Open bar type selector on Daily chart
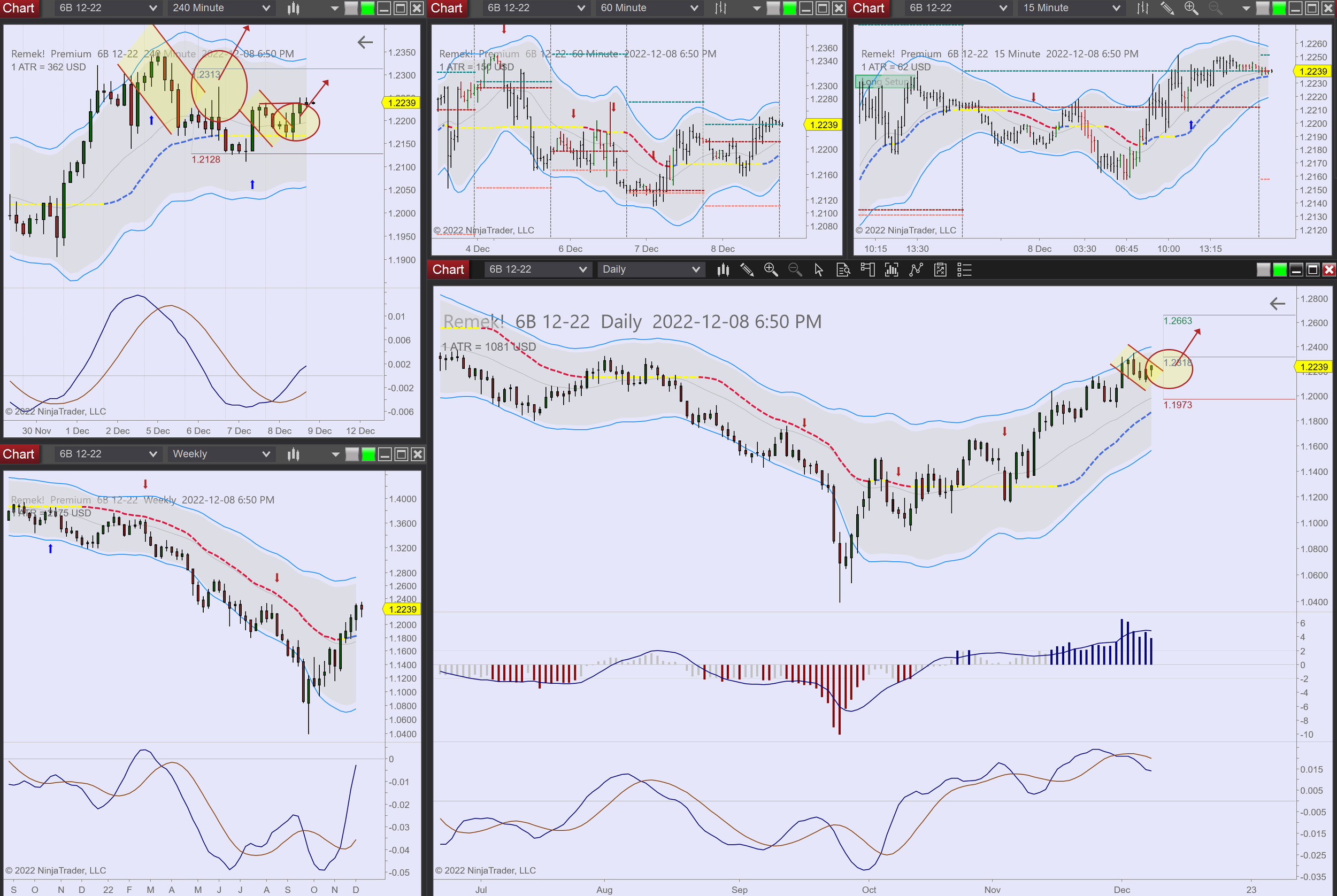 pyautogui.click(x=723, y=270)
